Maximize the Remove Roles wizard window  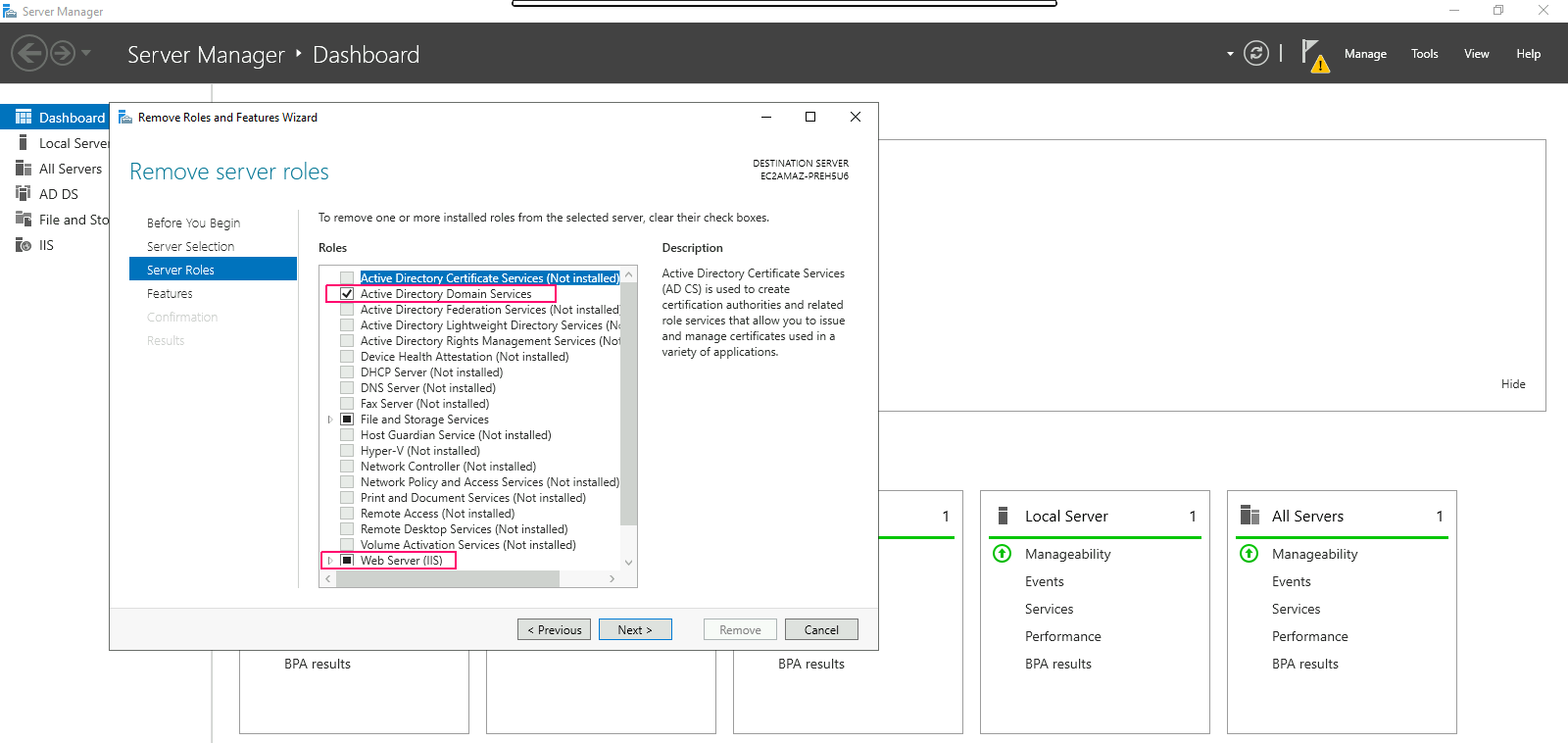pos(809,117)
